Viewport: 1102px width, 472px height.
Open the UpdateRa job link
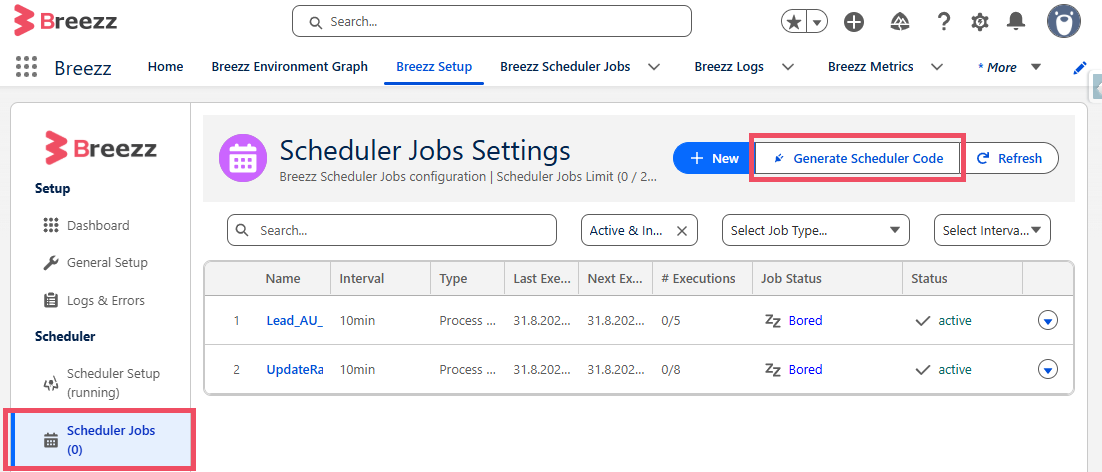294,369
